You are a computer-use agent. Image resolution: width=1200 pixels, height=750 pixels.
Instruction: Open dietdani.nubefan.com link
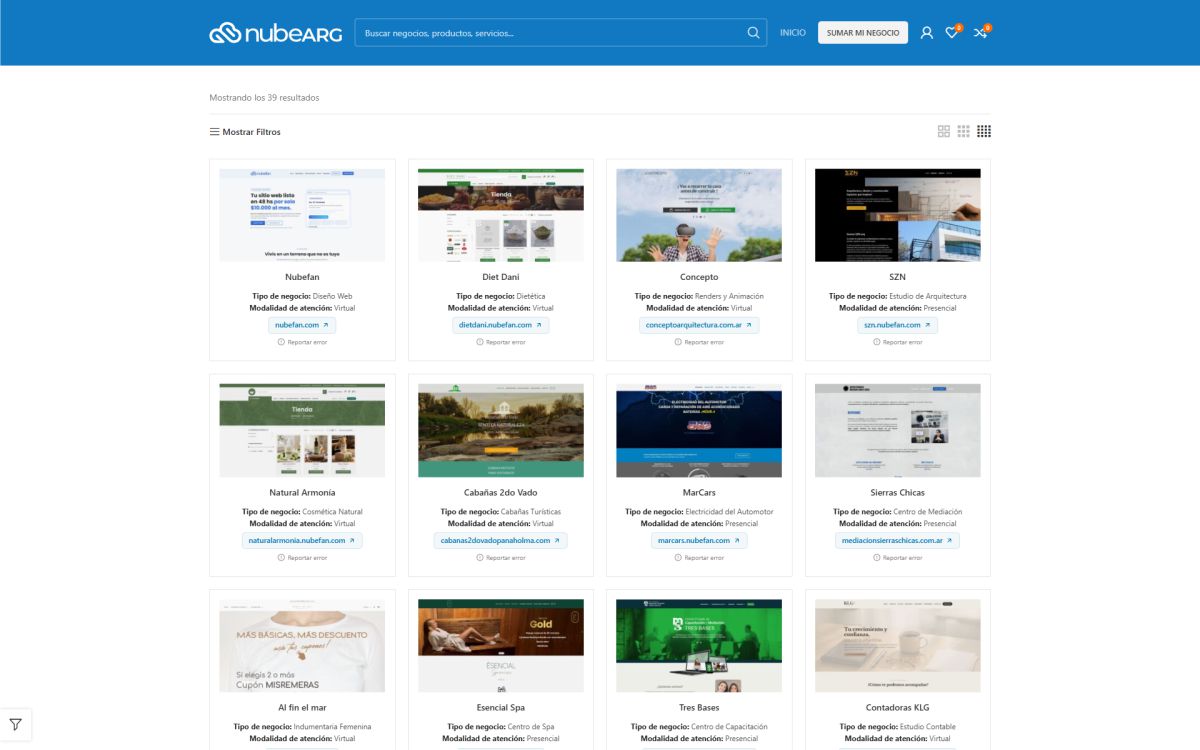(x=500, y=325)
